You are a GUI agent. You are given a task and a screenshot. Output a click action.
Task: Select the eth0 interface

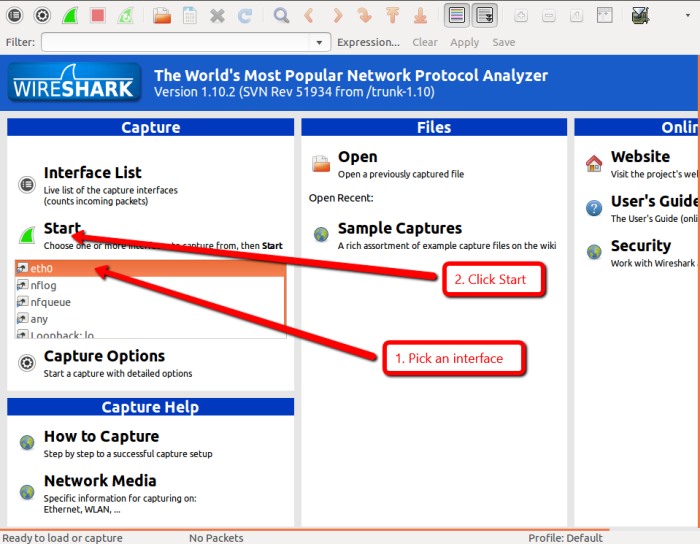150,268
